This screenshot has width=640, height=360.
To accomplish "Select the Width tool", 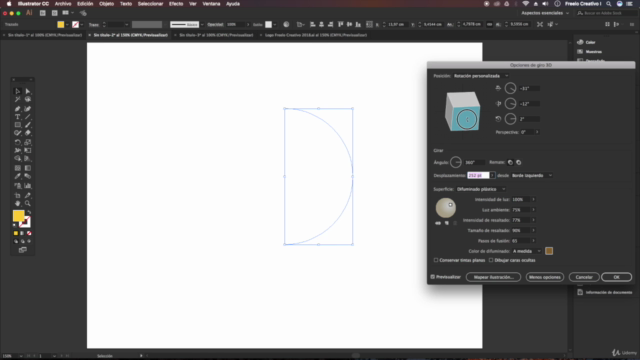I will (x=18, y=151).
